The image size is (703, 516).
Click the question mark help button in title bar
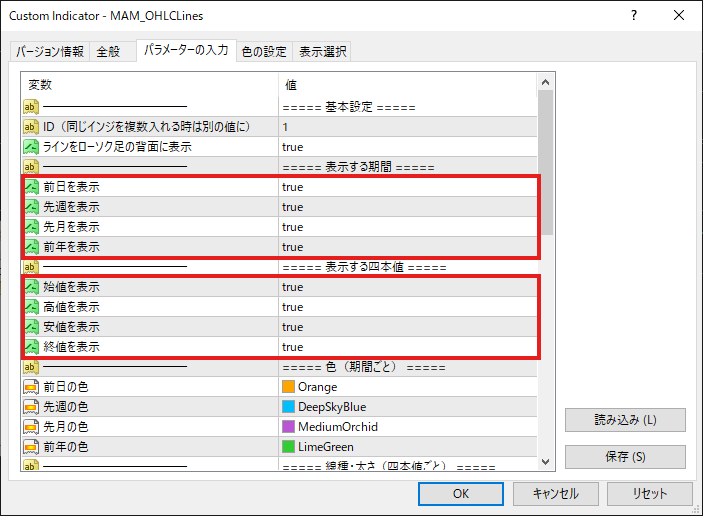pos(634,15)
